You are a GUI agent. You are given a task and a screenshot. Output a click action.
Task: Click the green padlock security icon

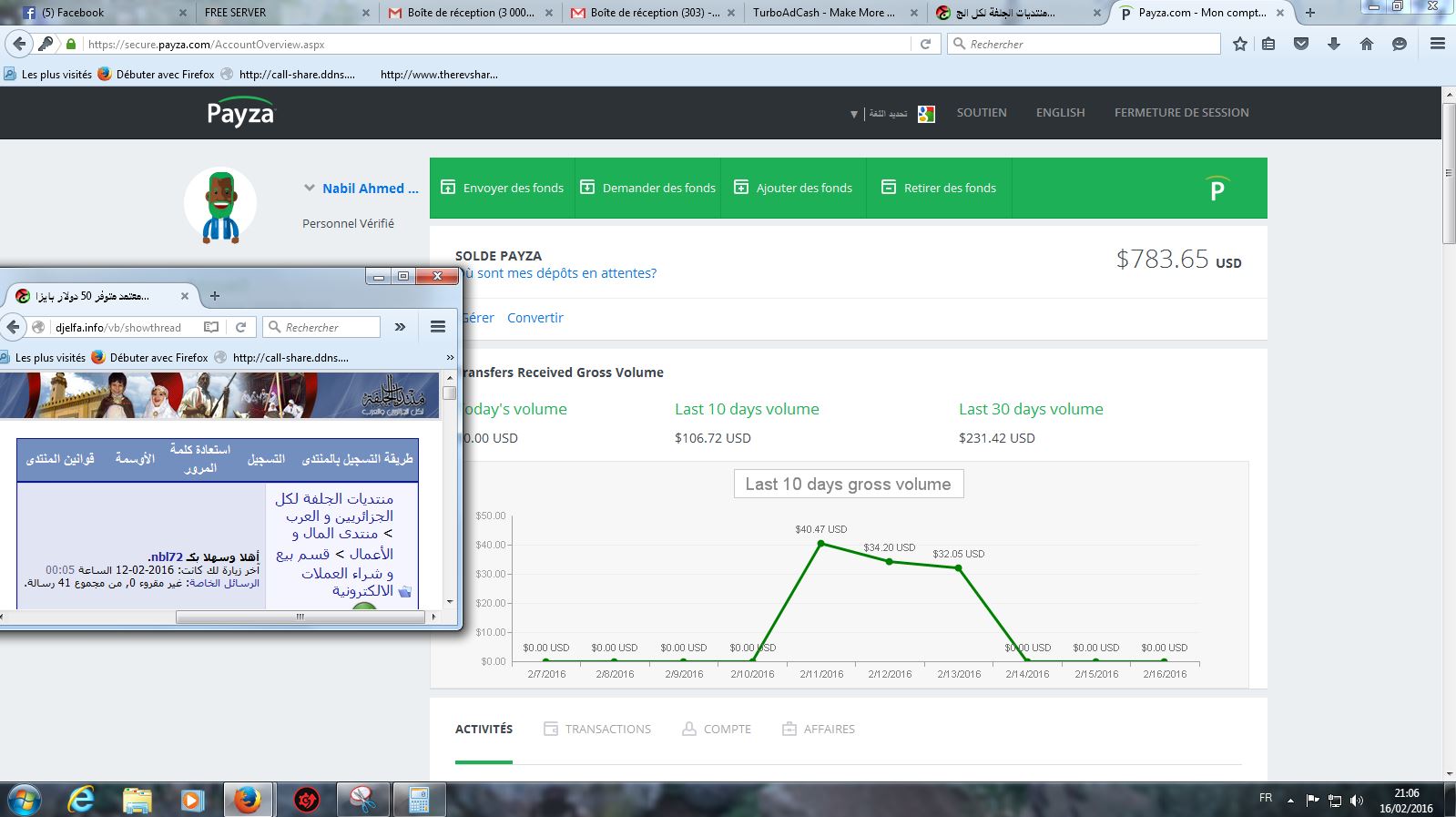click(71, 44)
